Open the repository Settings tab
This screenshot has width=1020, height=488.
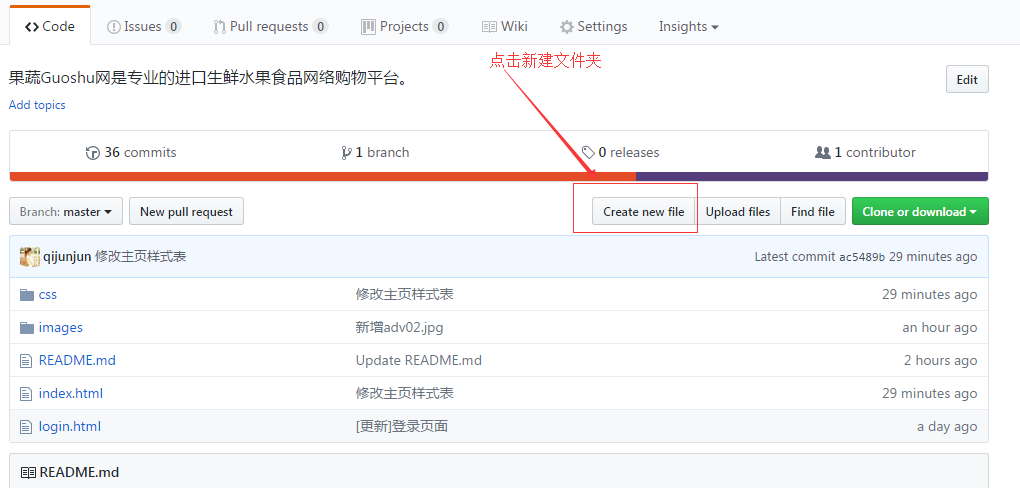point(593,27)
